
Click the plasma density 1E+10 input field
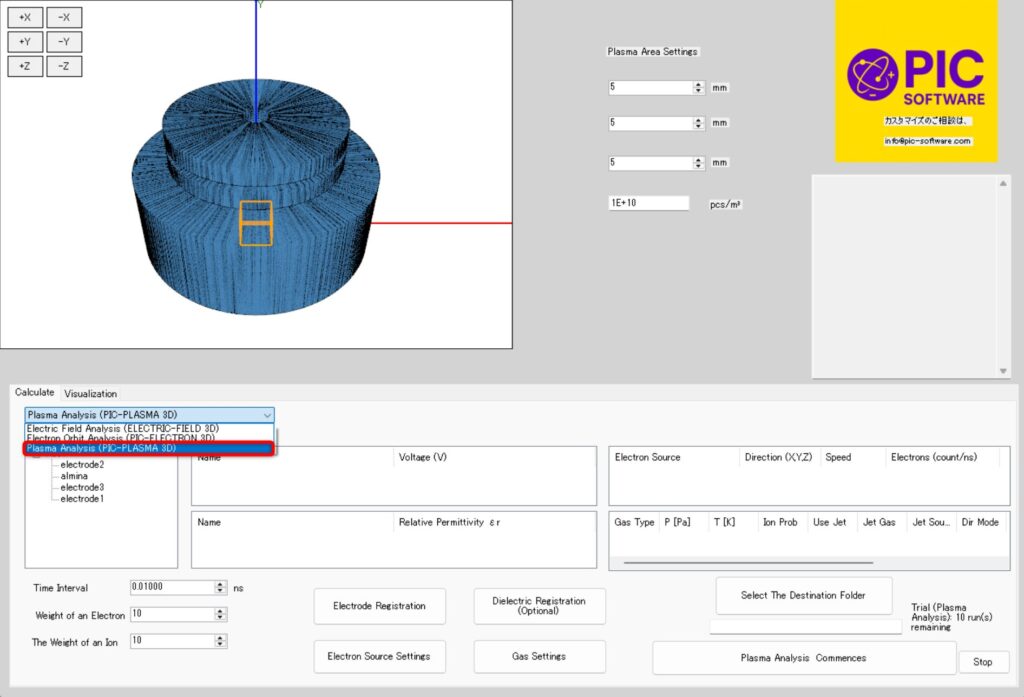coord(648,203)
